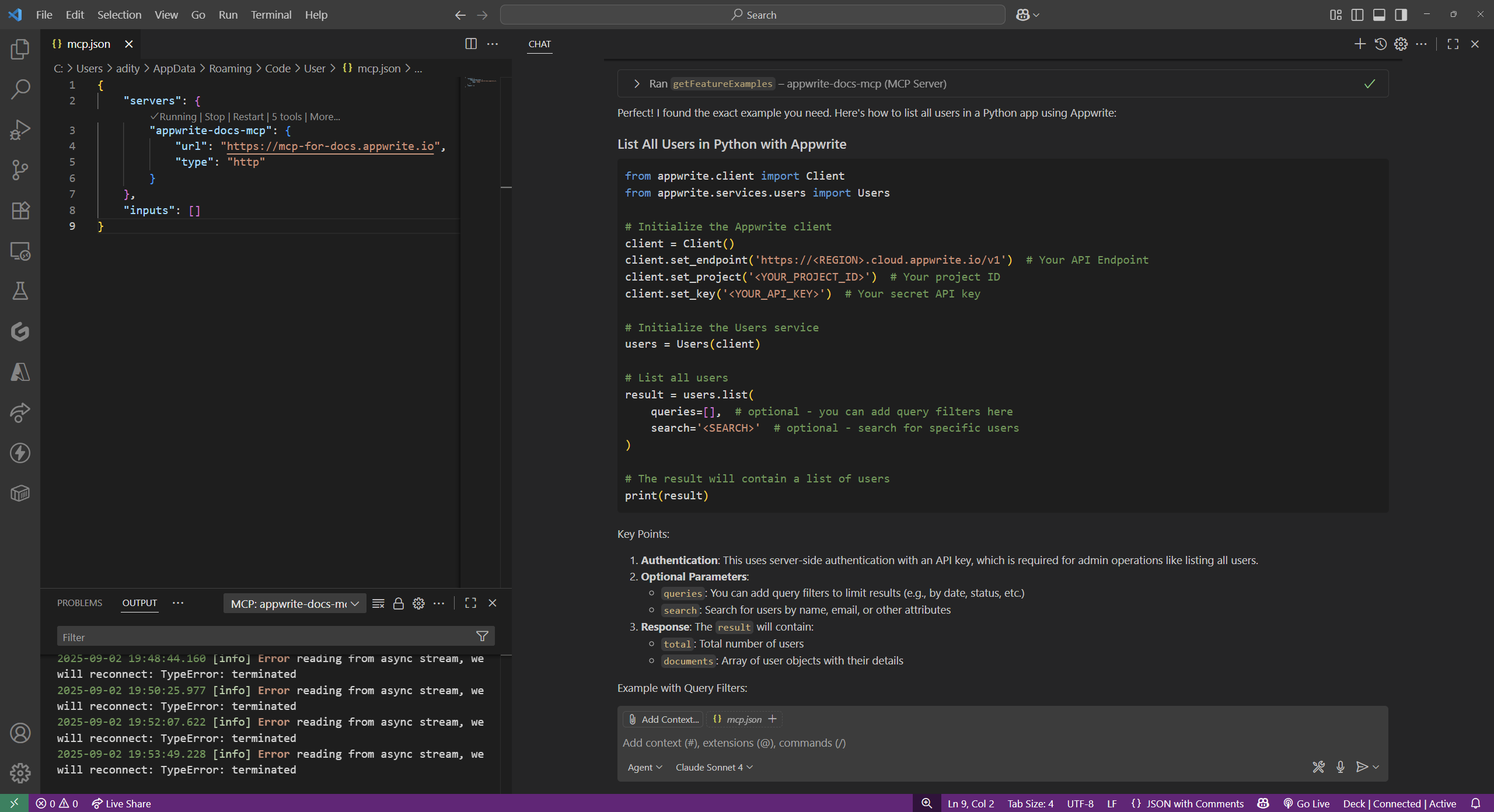The image size is (1494, 812).
Task: Click the editor minimap preview
Action: click(481, 82)
